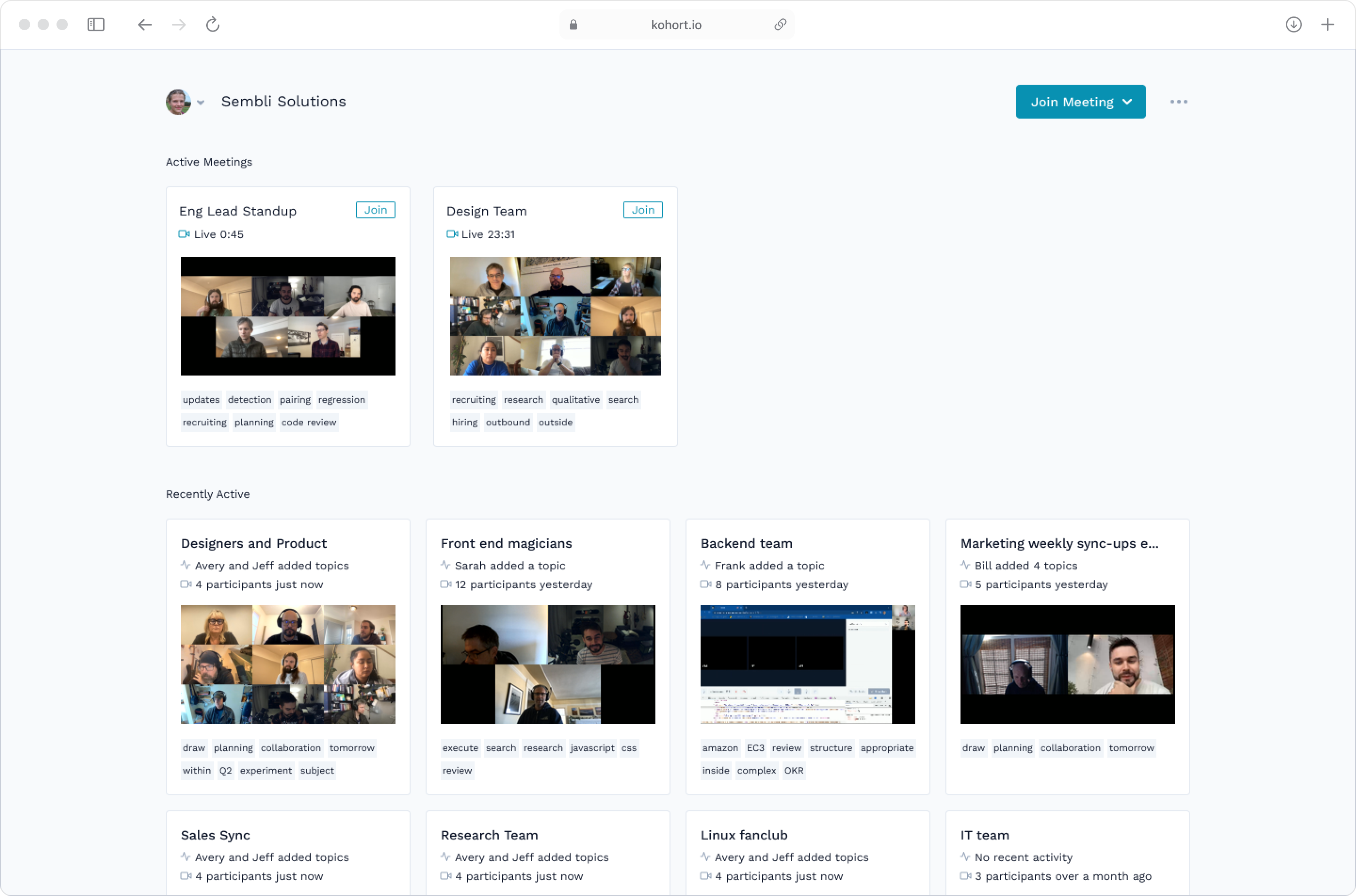Open Front end magicians video thumbnail
Image resolution: width=1356 pixels, height=896 pixels.
click(x=548, y=664)
